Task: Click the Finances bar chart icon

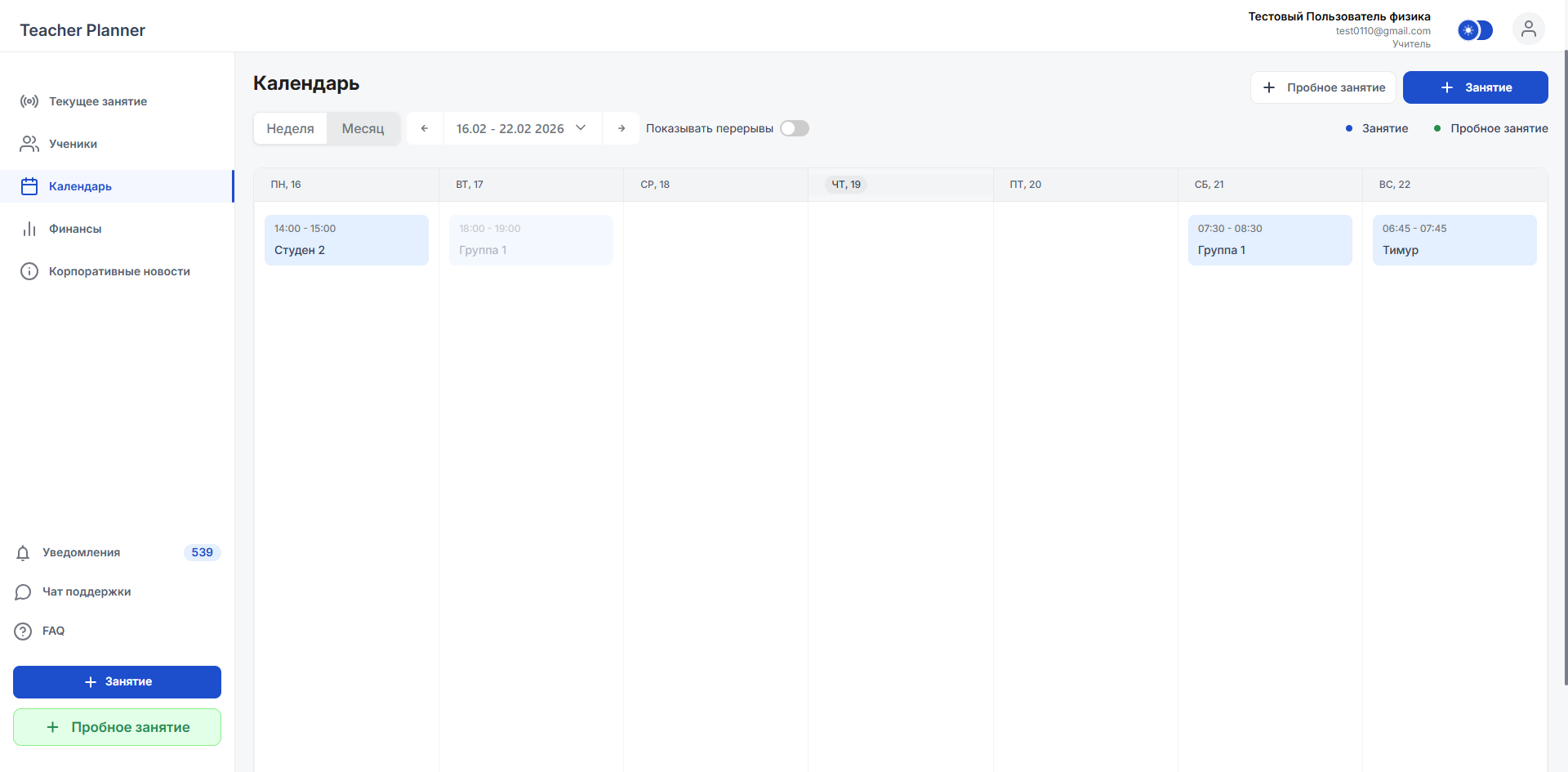Action: click(x=29, y=229)
